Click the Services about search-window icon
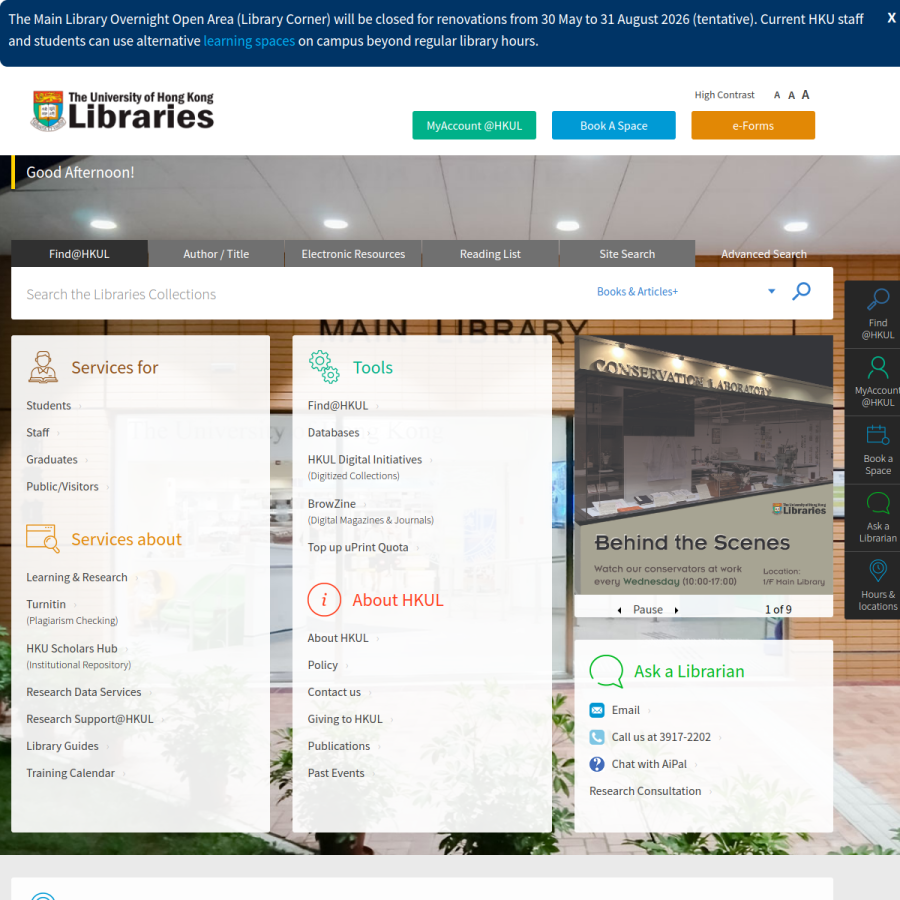This screenshot has height=900, width=900. 43,538
